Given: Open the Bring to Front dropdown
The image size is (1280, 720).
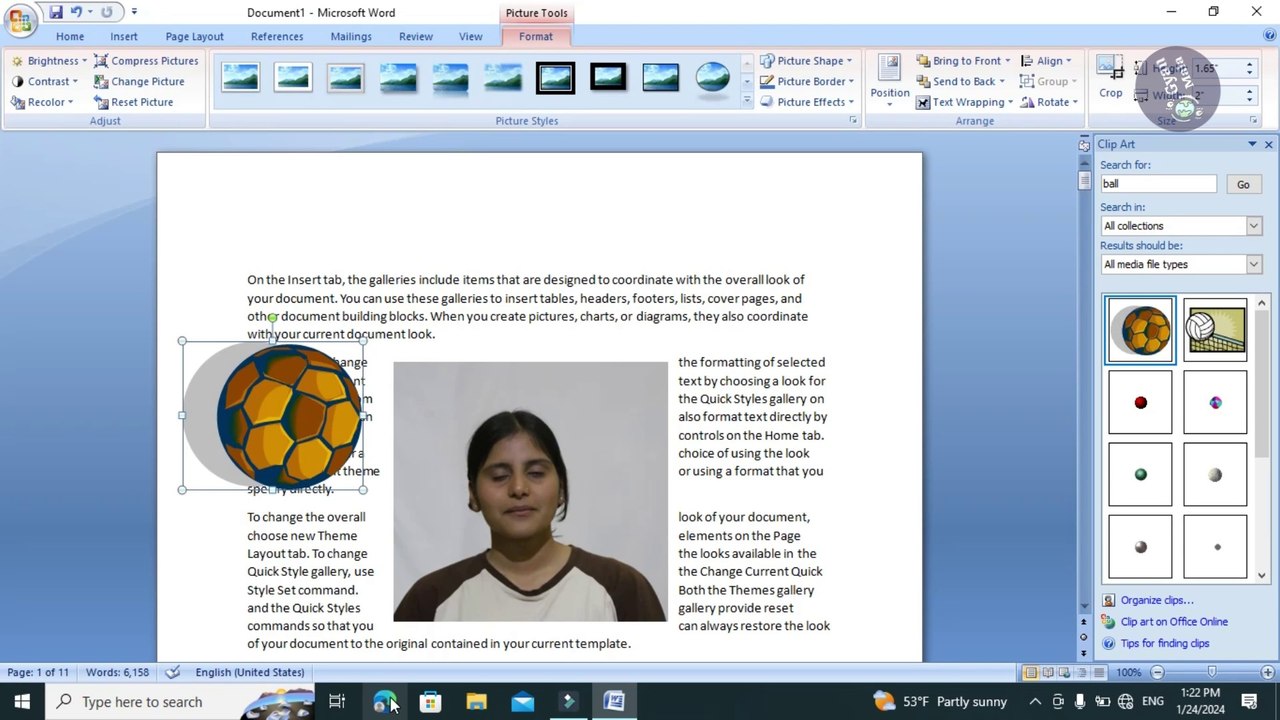Looking at the screenshot, I should [x=963, y=61].
